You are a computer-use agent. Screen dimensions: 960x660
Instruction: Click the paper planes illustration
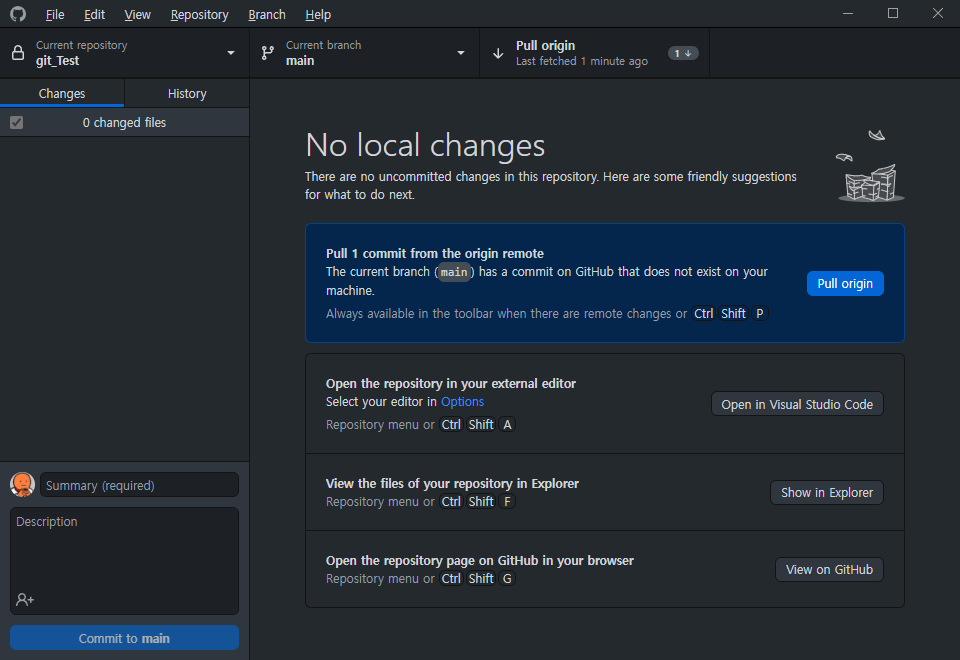point(870,165)
